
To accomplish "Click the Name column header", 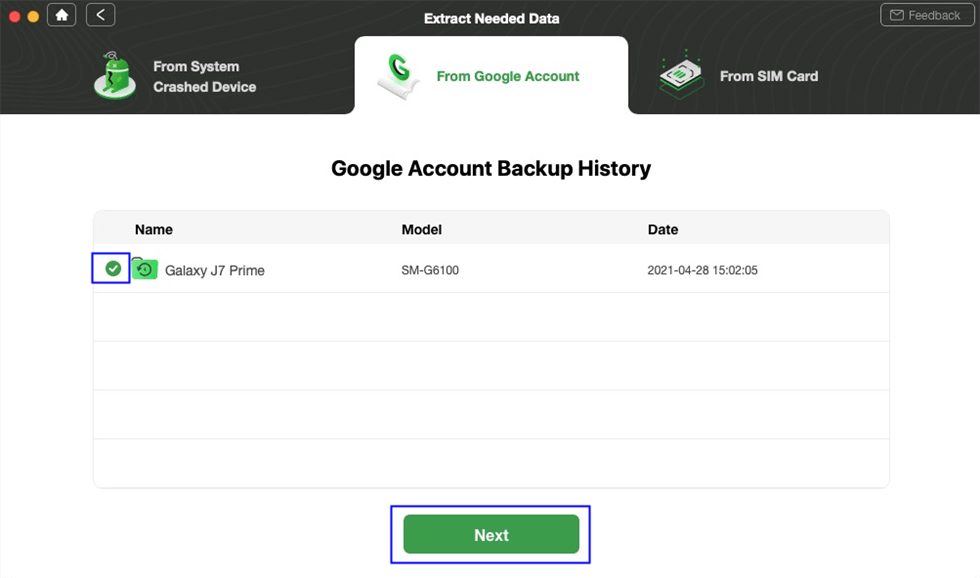I will pos(154,229).
